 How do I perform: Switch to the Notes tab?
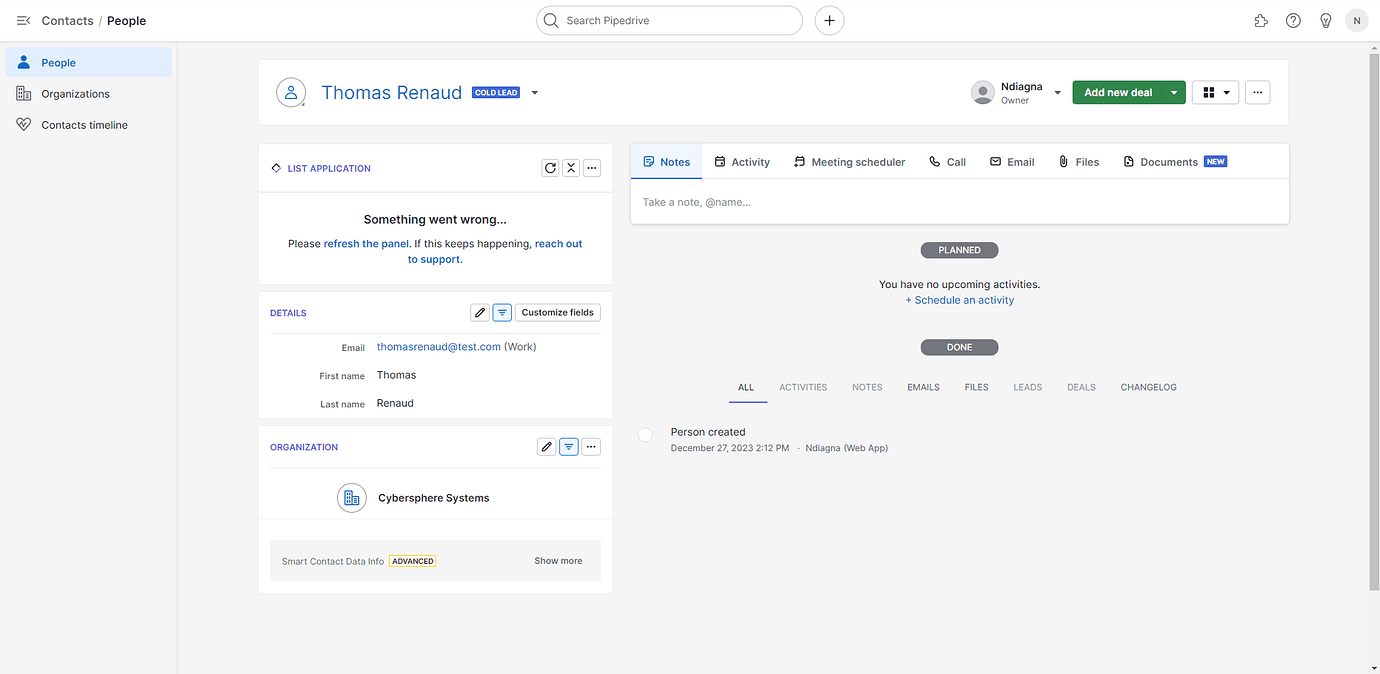click(667, 162)
